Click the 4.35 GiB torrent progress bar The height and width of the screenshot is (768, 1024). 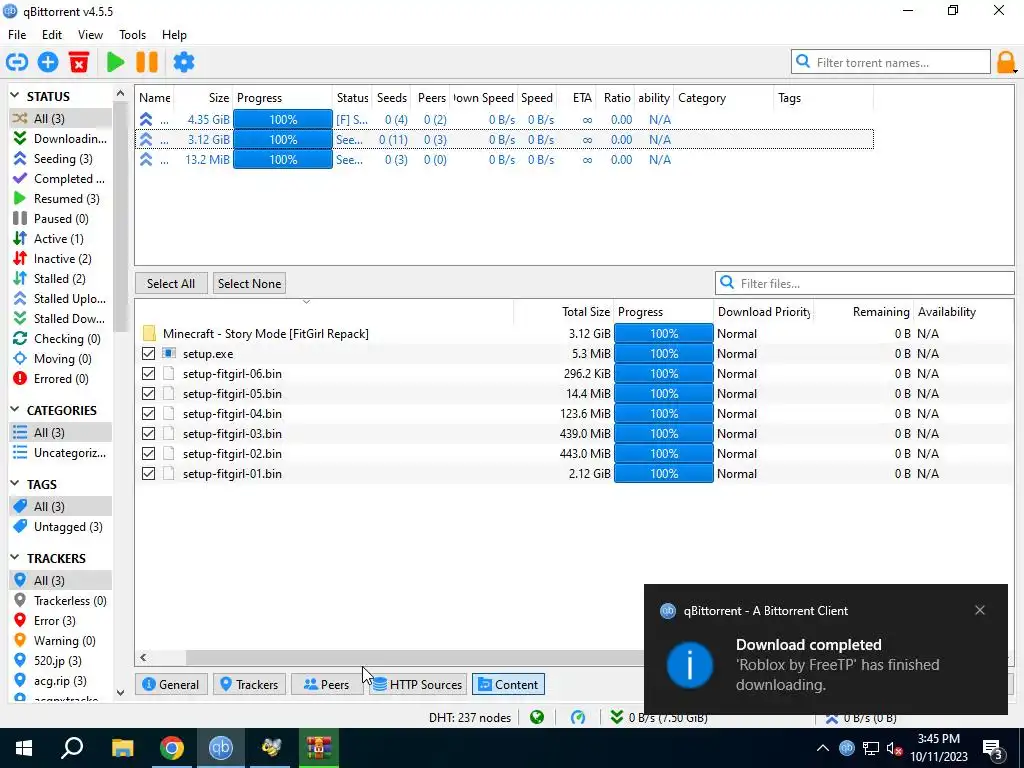click(283, 120)
